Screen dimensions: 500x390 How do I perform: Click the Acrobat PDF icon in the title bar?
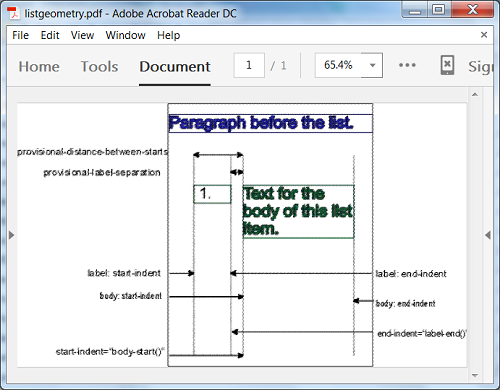click(13, 13)
